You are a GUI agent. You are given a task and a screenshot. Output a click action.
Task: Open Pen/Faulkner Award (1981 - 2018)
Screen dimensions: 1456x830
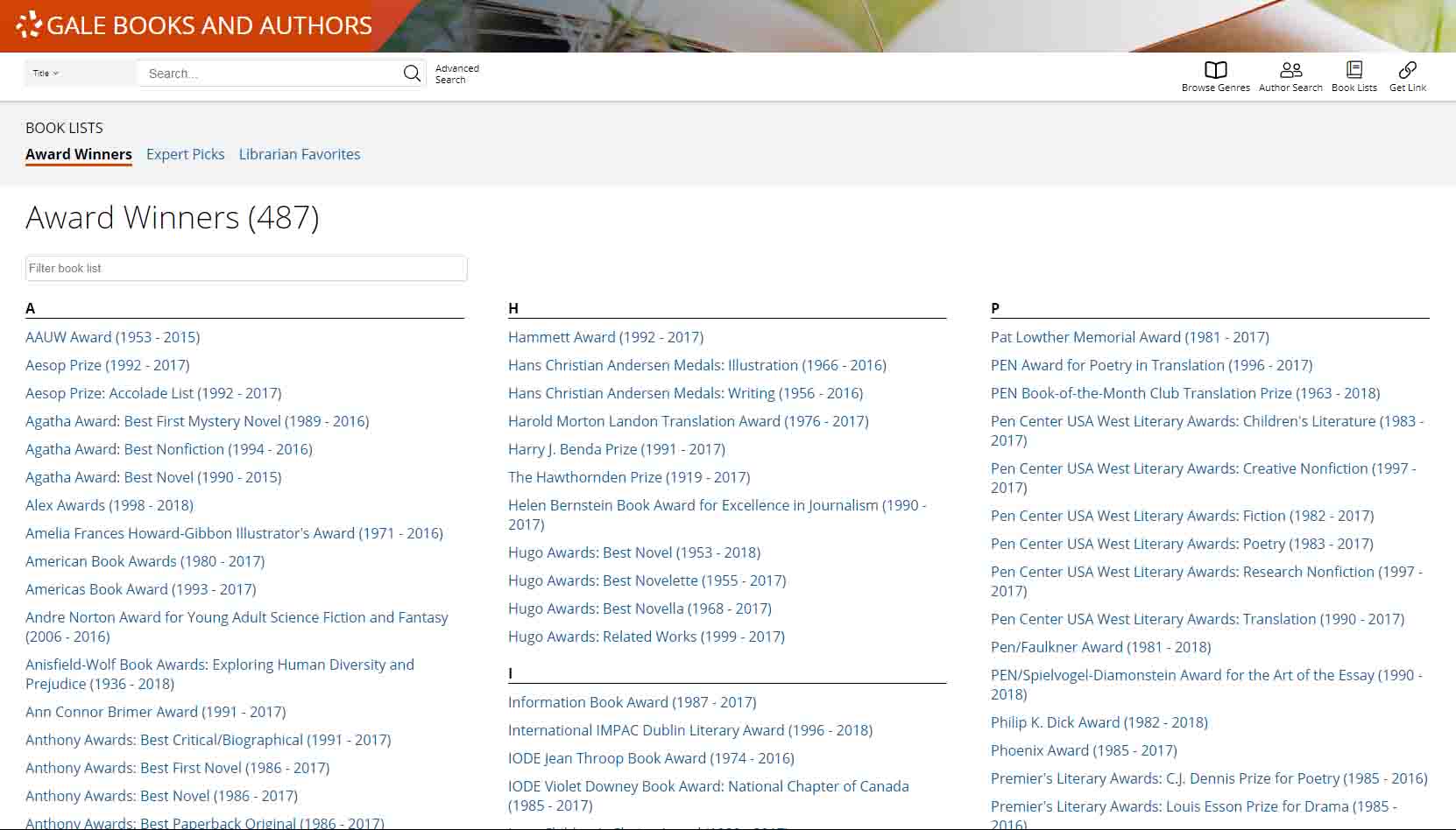click(1100, 647)
